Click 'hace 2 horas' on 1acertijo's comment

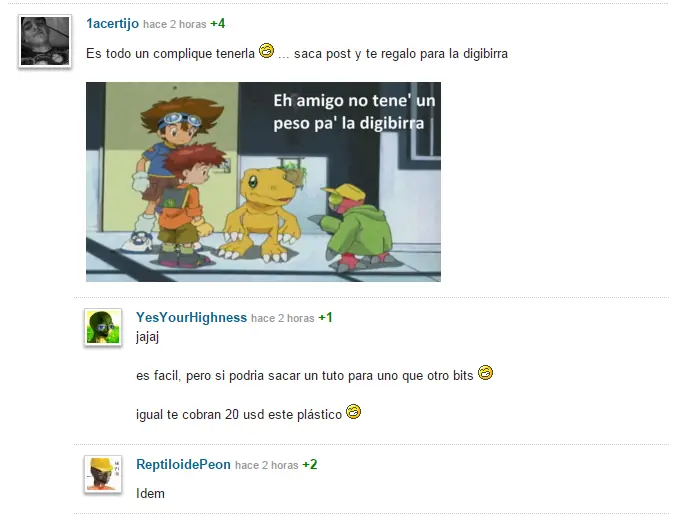point(175,24)
